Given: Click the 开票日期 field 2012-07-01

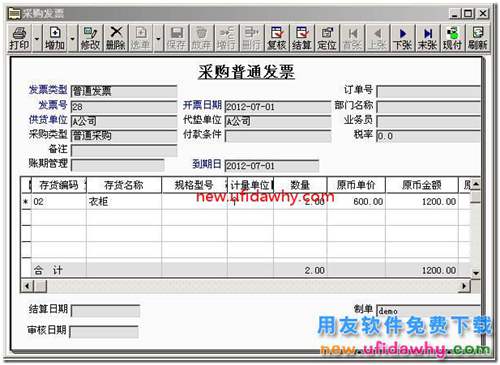Looking at the screenshot, I should pyautogui.click(x=278, y=107).
